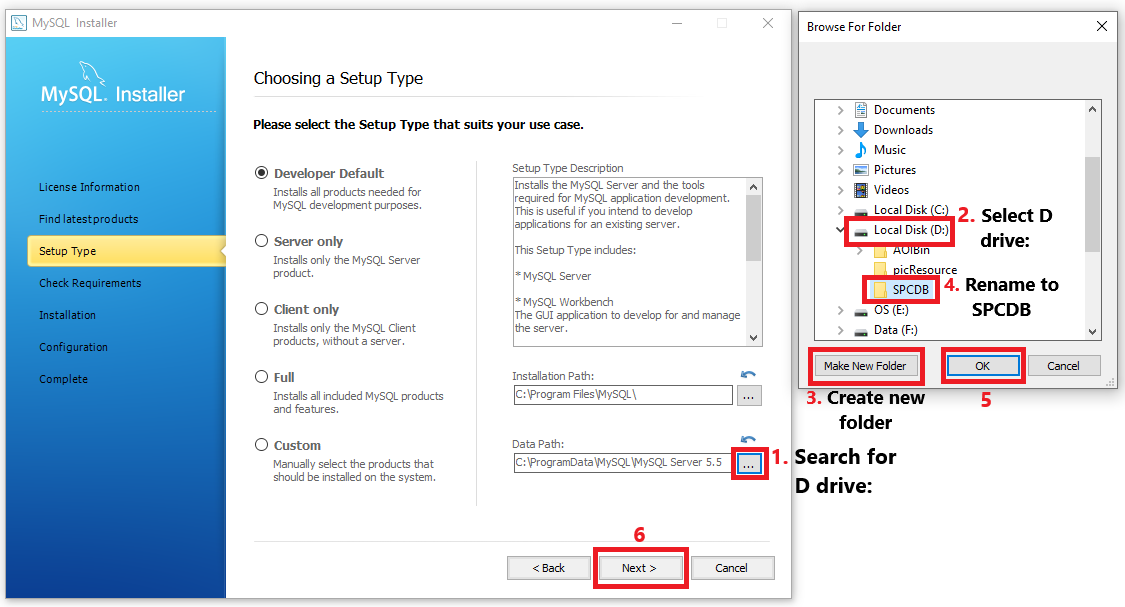Go to the Complete step
Screen dimensions: 1125x607
[63, 379]
